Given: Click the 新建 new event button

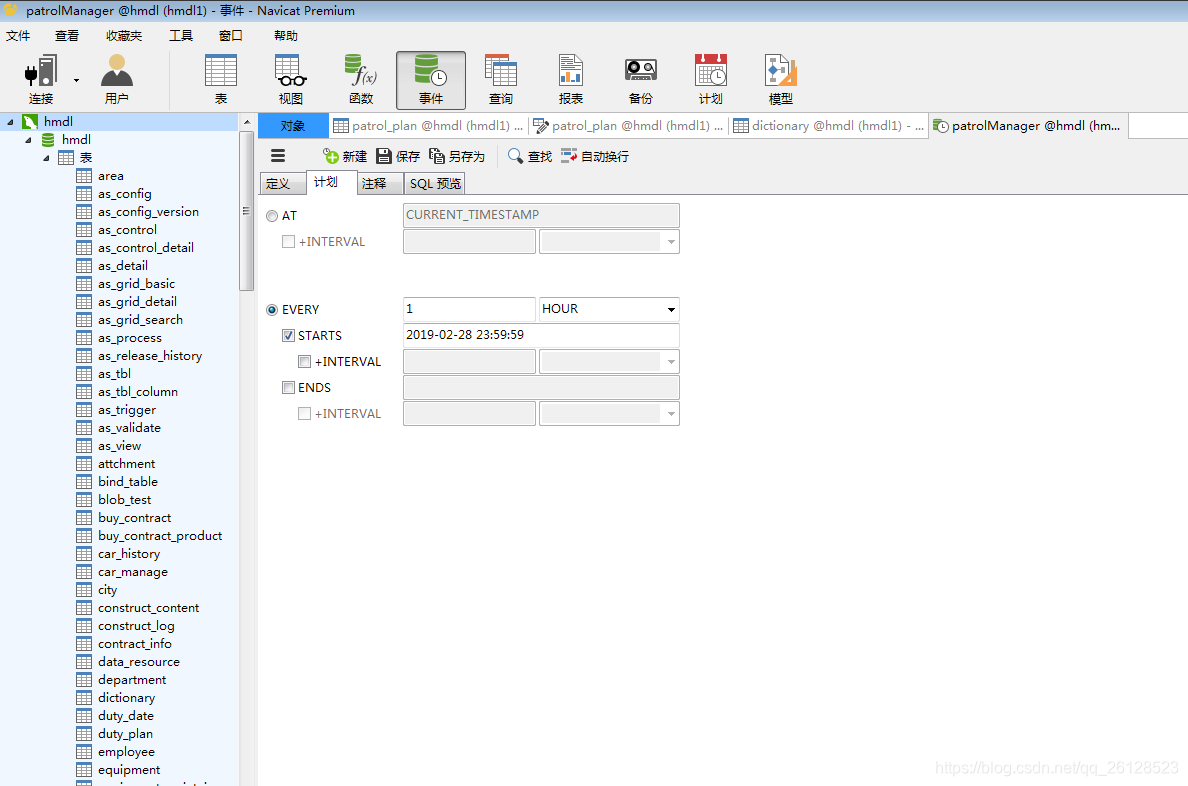Looking at the screenshot, I should [345, 156].
